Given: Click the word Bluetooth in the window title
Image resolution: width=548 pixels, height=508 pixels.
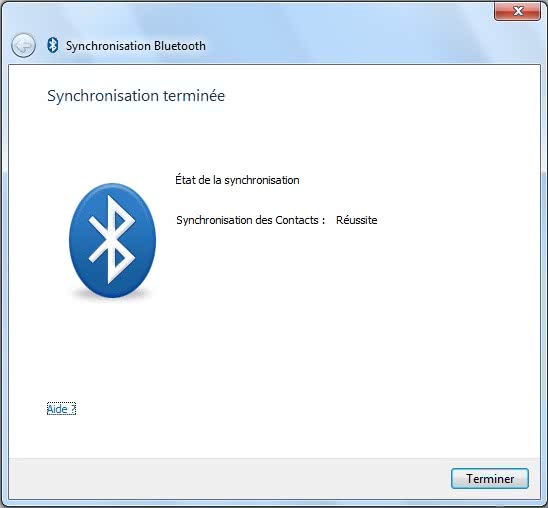Looking at the screenshot, I should (x=180, y=46).
